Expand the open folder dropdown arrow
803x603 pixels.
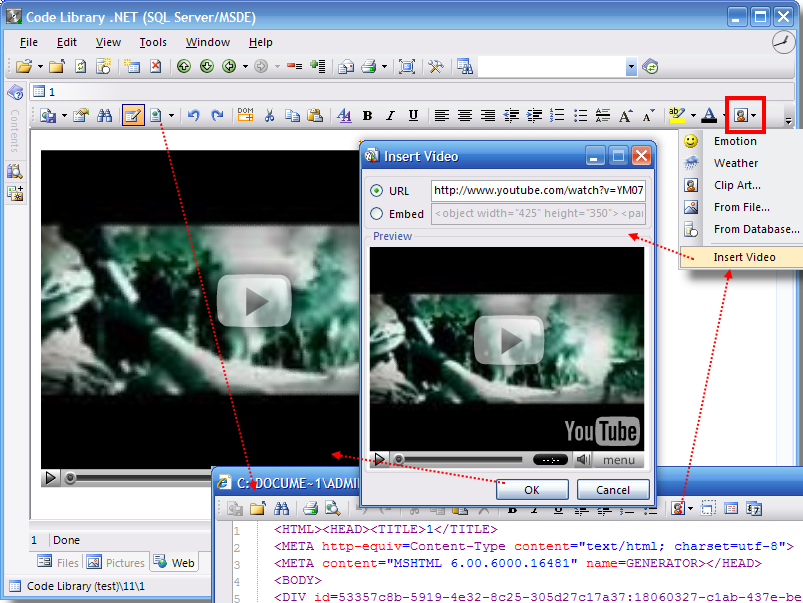click(x=40, y=67)
